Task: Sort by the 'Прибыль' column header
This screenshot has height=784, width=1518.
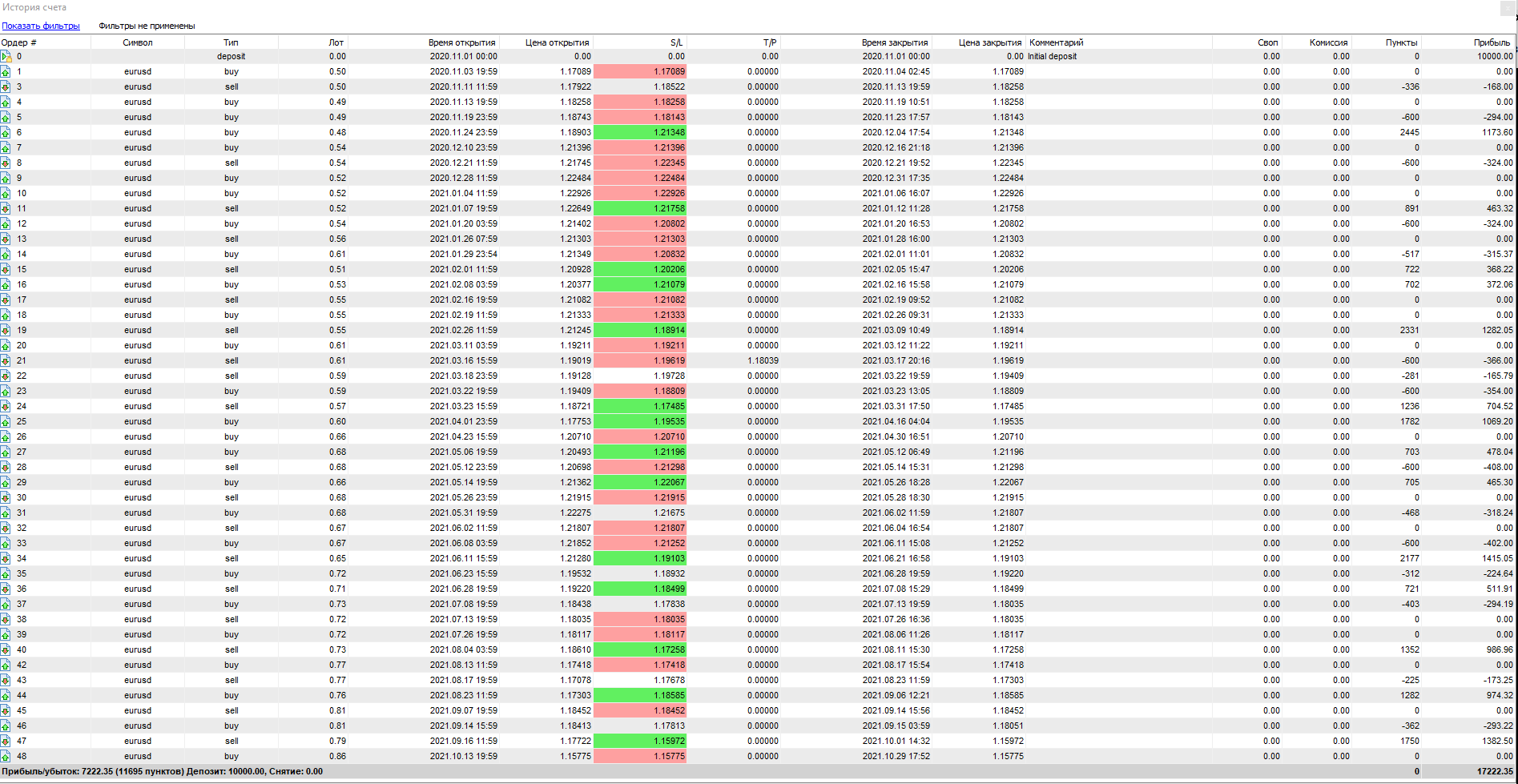Action: point(1492,42)
